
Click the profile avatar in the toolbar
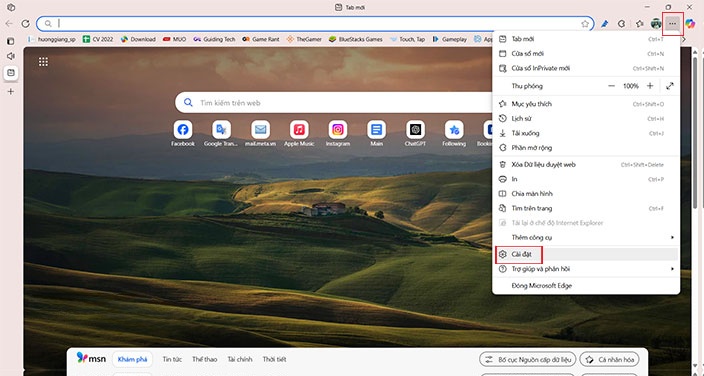(656, 24)
